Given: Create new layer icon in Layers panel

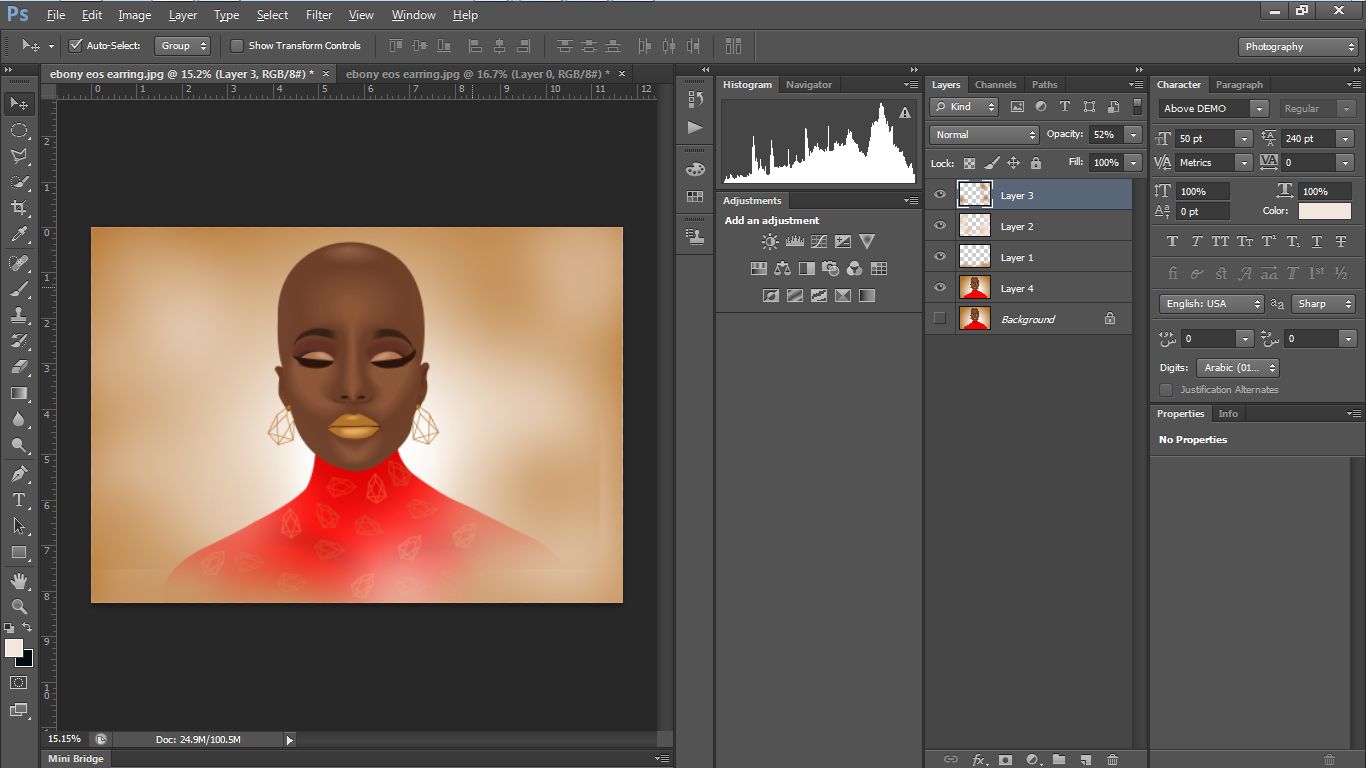Looking at the screenshot, I should 1085,760.
